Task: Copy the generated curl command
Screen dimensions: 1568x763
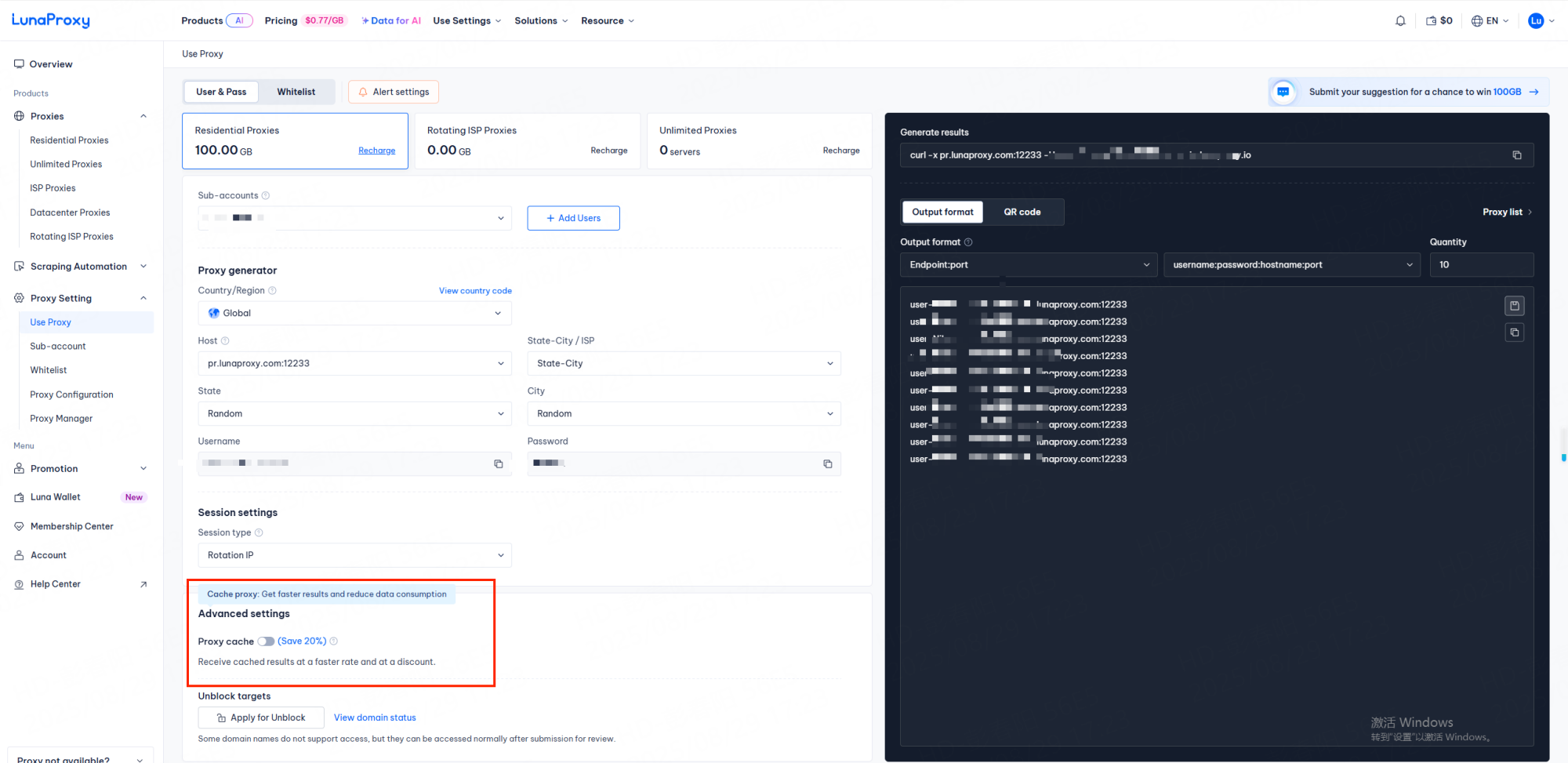Action: (1516, 155)
